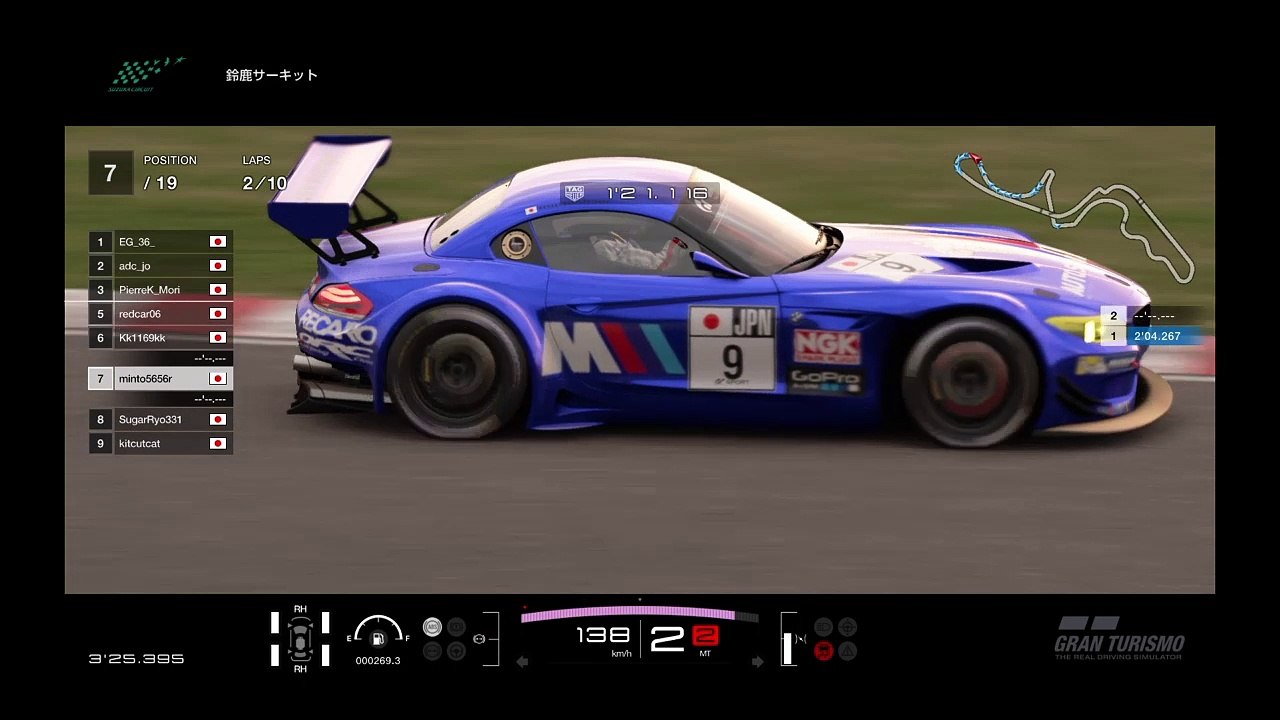The height and width of the screenshot is (720, 1280).
Task: Click the red suggested gear indicator
Action: pos(706,635)
